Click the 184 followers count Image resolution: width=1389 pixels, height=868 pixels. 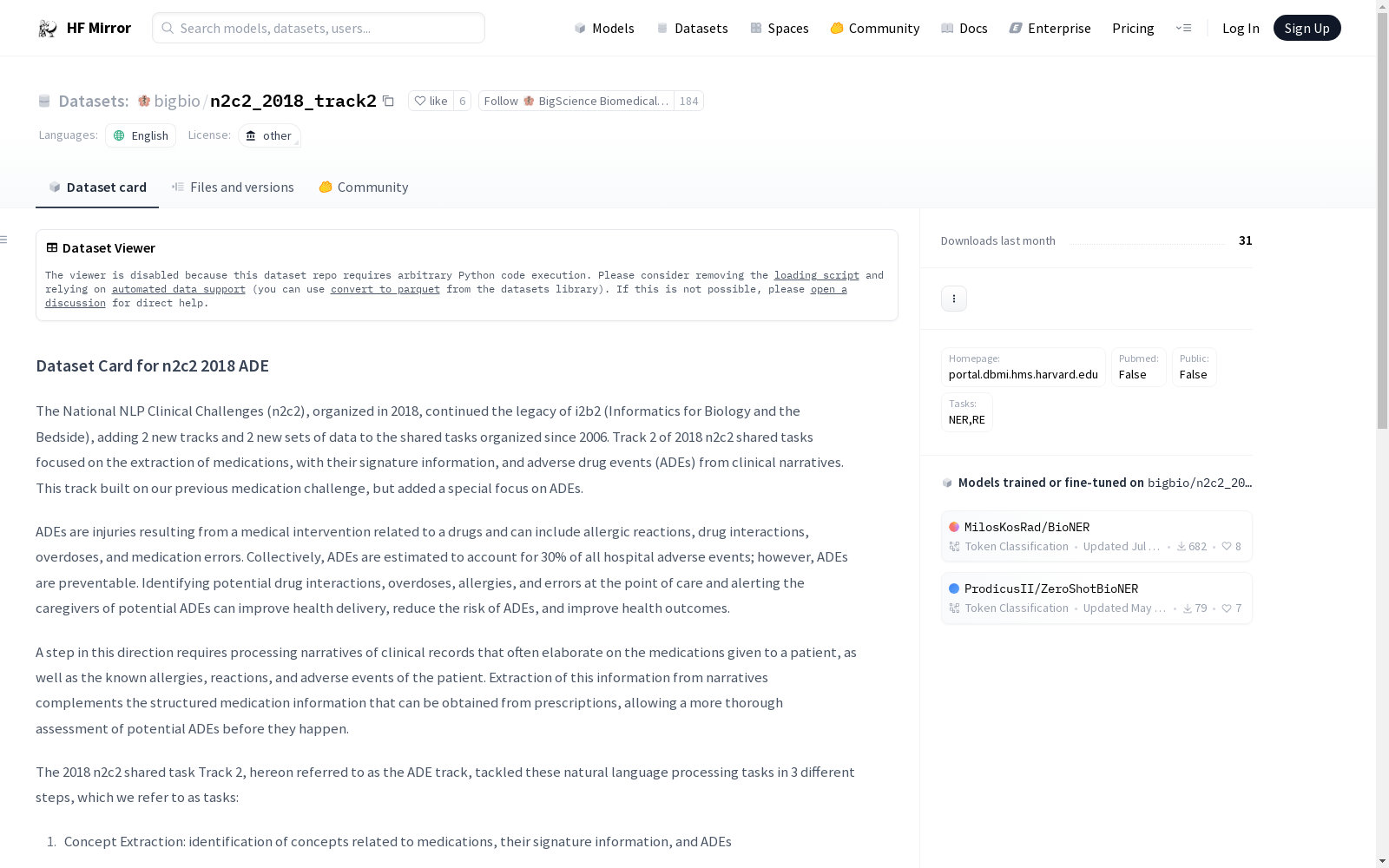click(x=689, y=101)
